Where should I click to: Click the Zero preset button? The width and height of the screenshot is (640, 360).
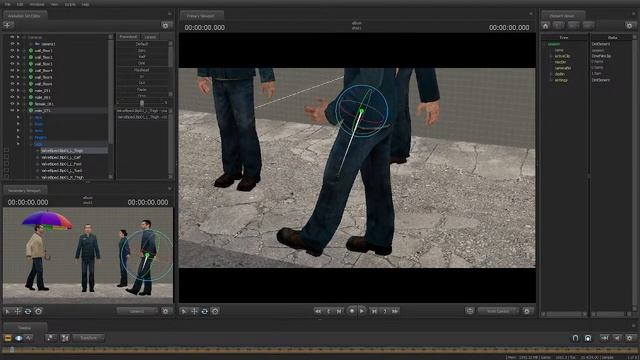pos(142,51)
